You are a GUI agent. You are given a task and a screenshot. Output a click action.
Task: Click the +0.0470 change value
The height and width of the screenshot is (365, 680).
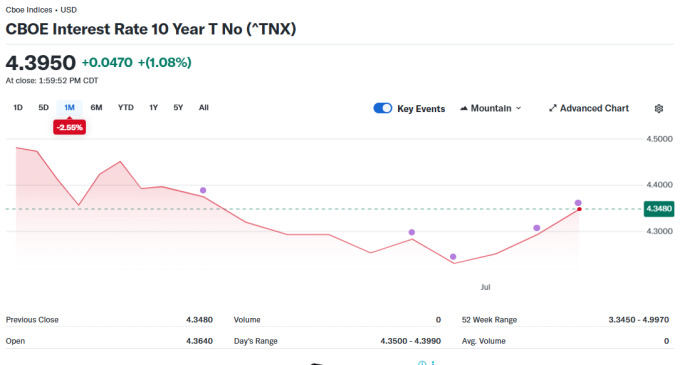[x=107, y=62]
